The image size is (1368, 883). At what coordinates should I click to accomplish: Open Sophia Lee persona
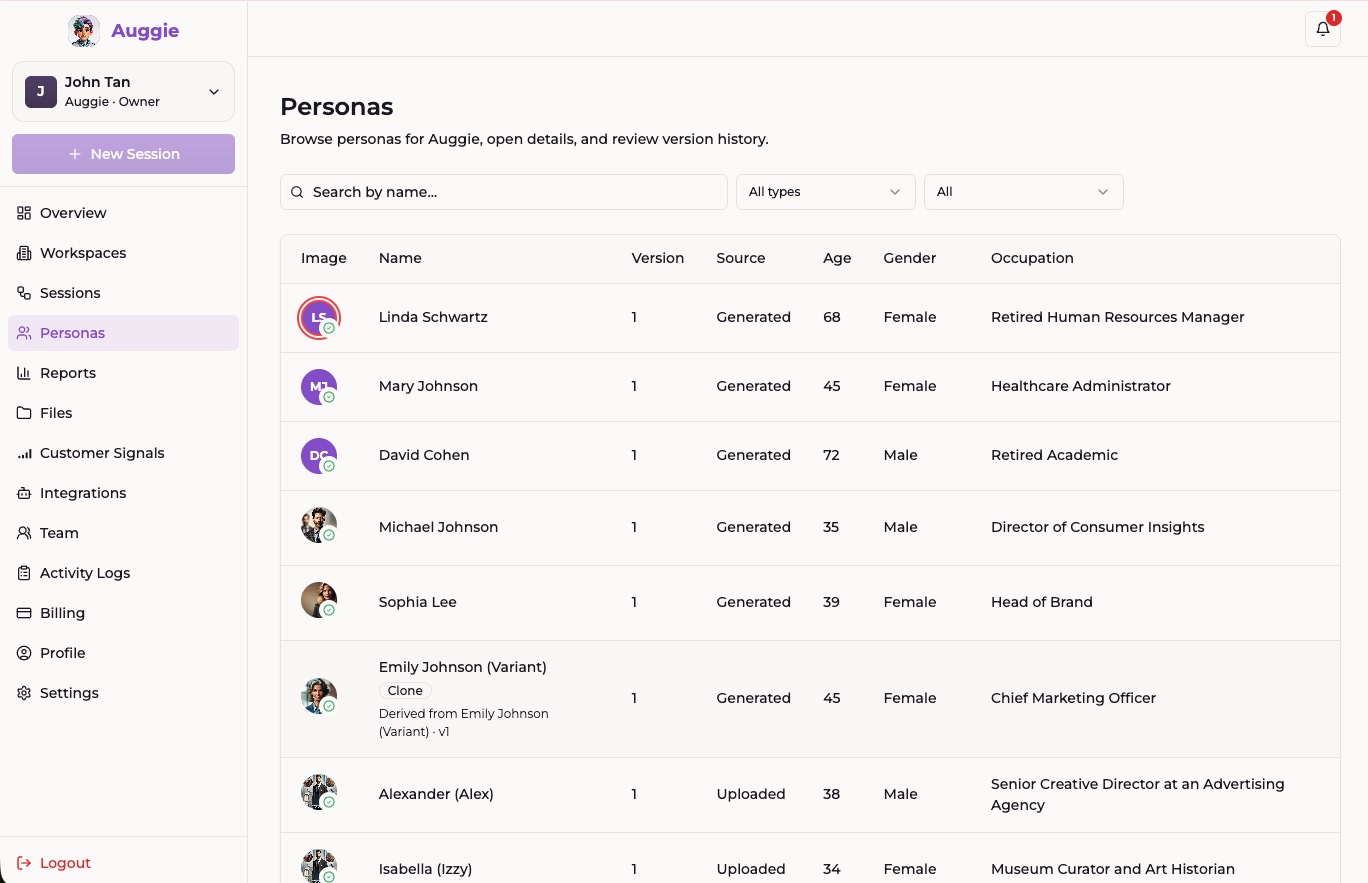point(417,602)
